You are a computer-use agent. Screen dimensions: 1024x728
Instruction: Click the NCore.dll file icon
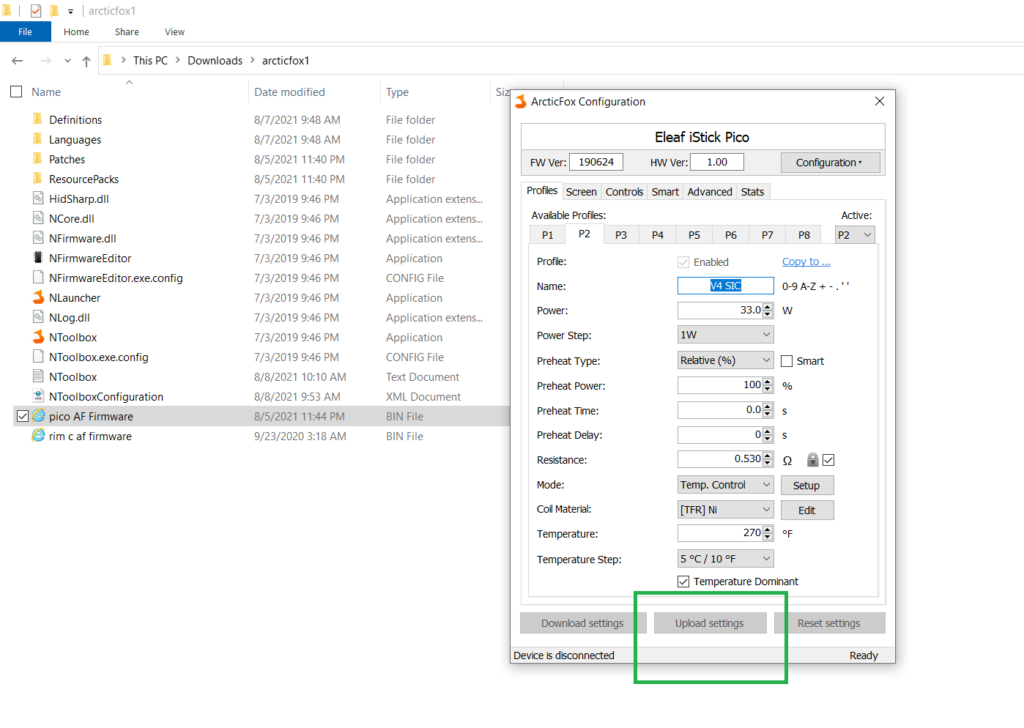click(38, 218)
